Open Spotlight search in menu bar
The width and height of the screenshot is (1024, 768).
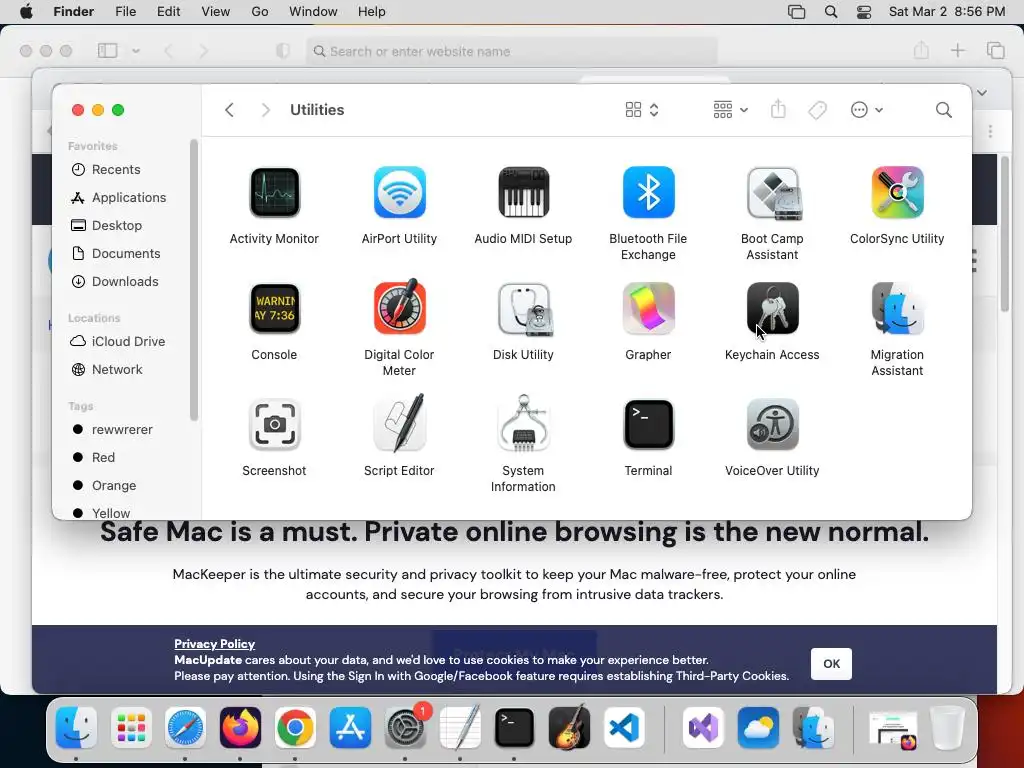tap(831, 12)
